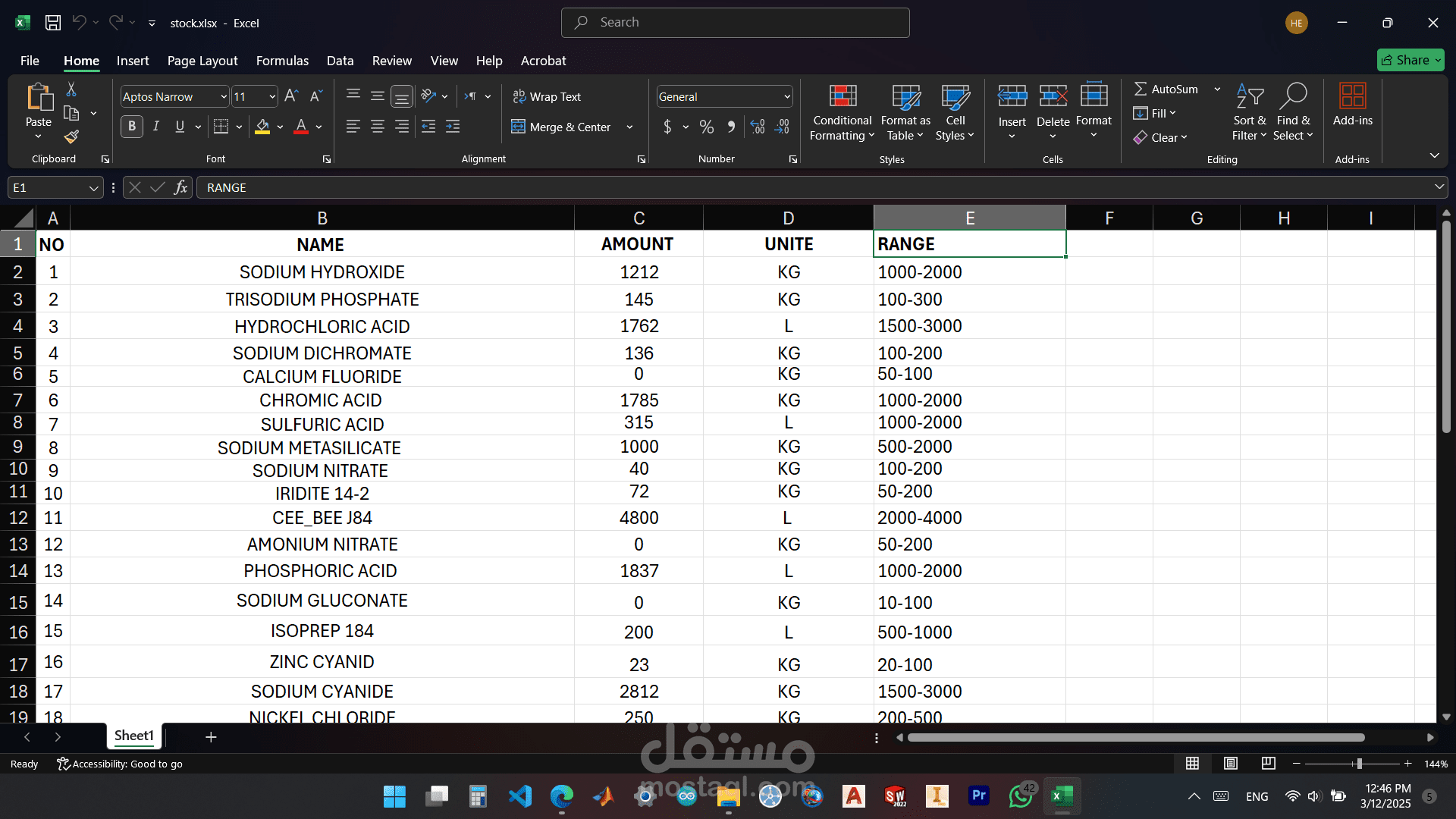Toggle Wrap Text for the selected cell
This screenshot has width=1456, height=819.
pyautogui.click(x=547, y=96)
